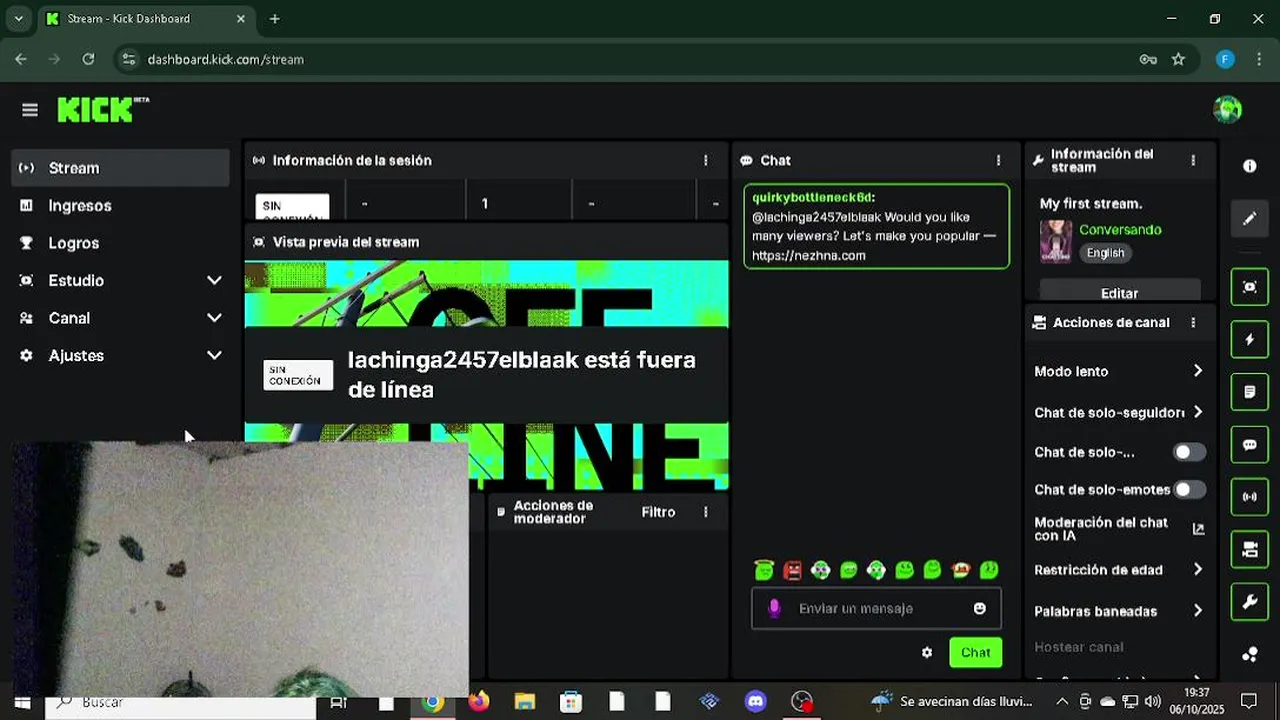Show hidden system tray icons
This screenshot has height=720, width=1280.
pos(1062,702)
